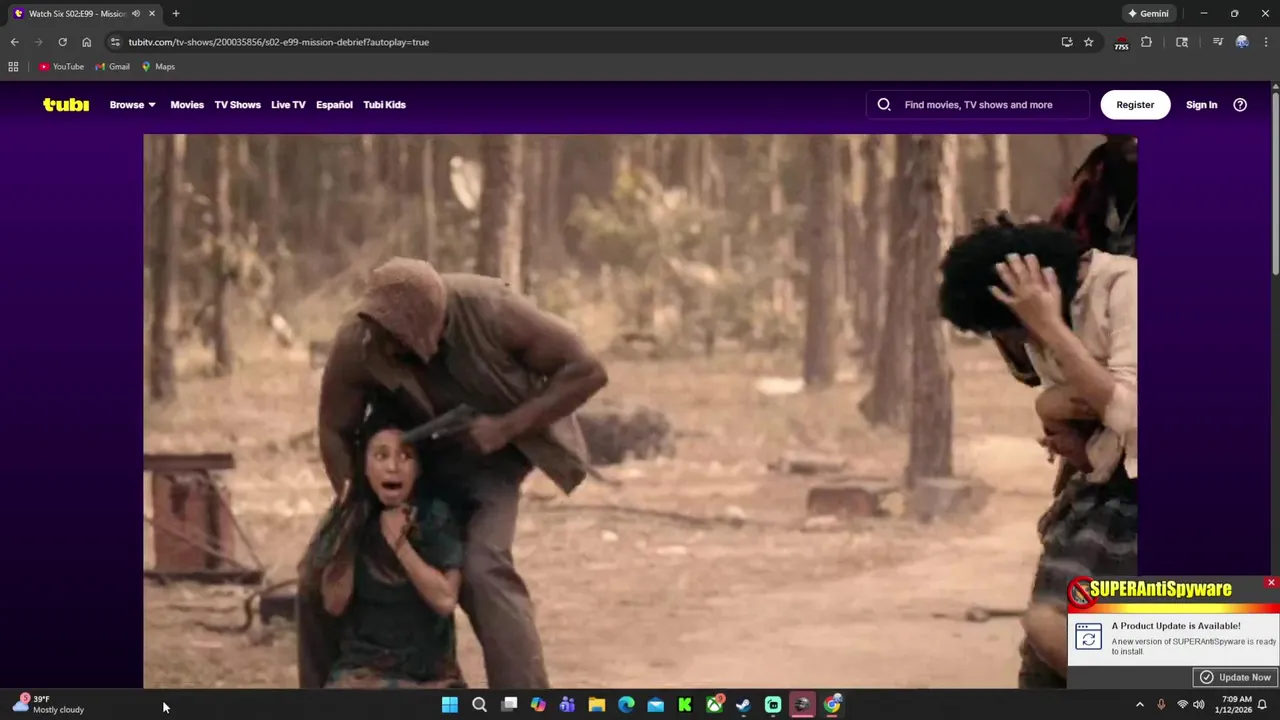Close the SUPERAntiSpyware popup
Screen dimensions: 1280x720
click(x=1271, y=582)
